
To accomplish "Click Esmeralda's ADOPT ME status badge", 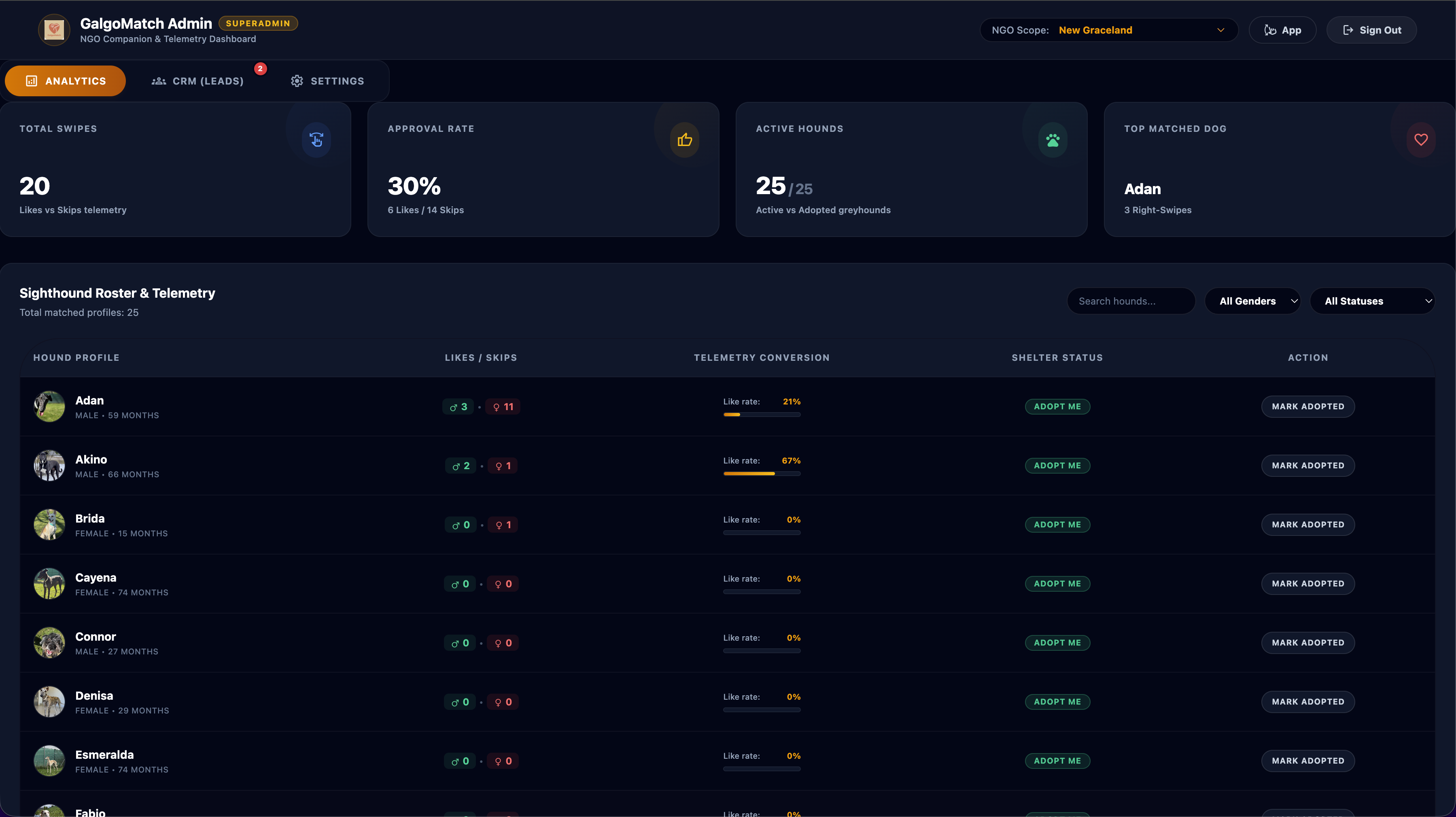I will point(1057,761).
